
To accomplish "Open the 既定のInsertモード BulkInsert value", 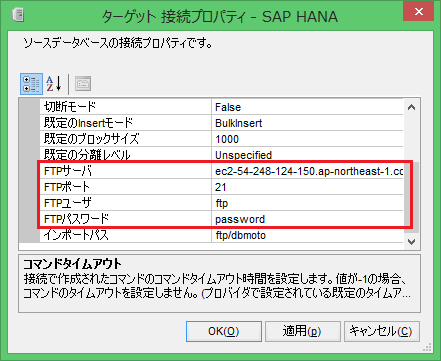I will (307, 123).
